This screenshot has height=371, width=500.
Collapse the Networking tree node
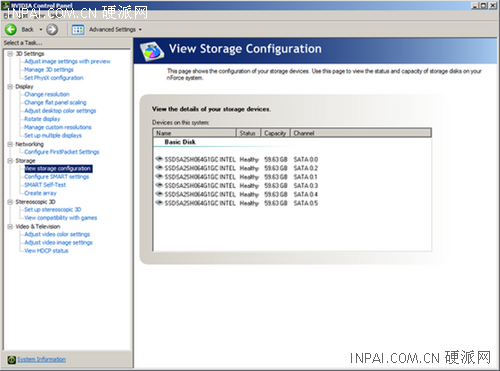point(10,144)
